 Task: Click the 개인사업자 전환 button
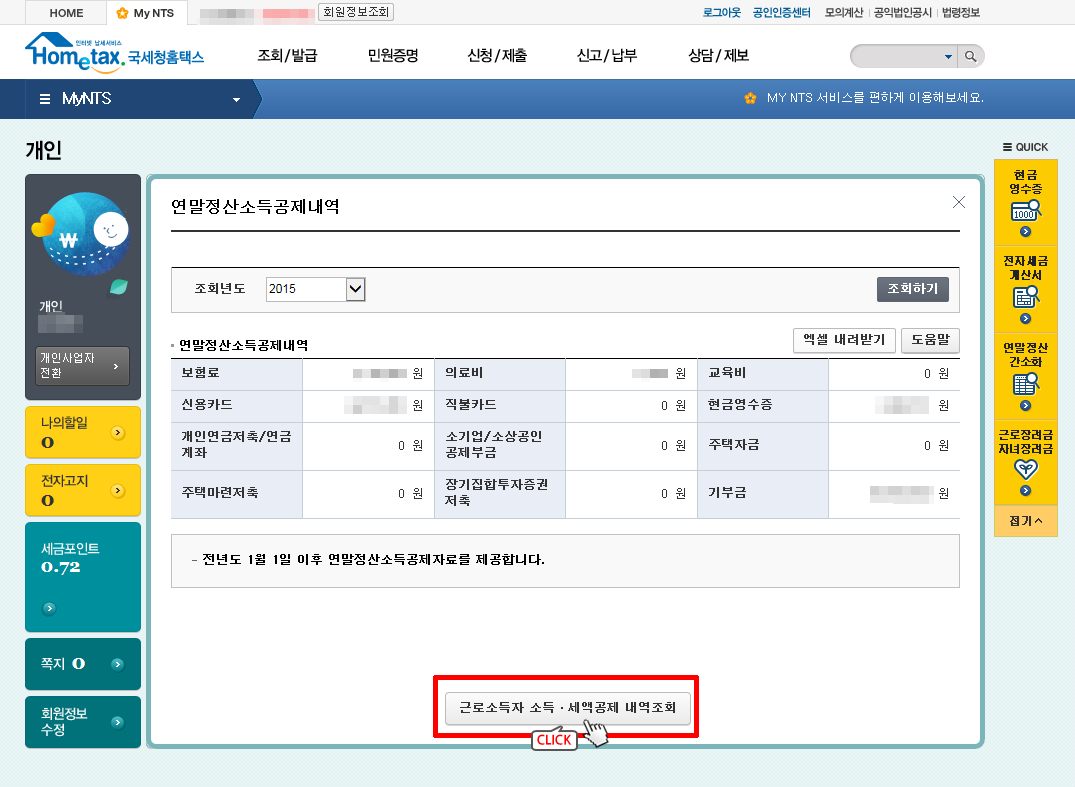coord(83,365)
